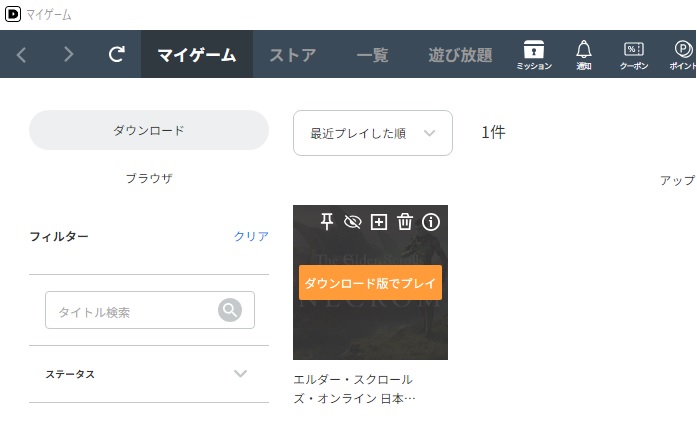Switch to the 遊び放題 tab
The image size is (697, 425).
[460, 55]
